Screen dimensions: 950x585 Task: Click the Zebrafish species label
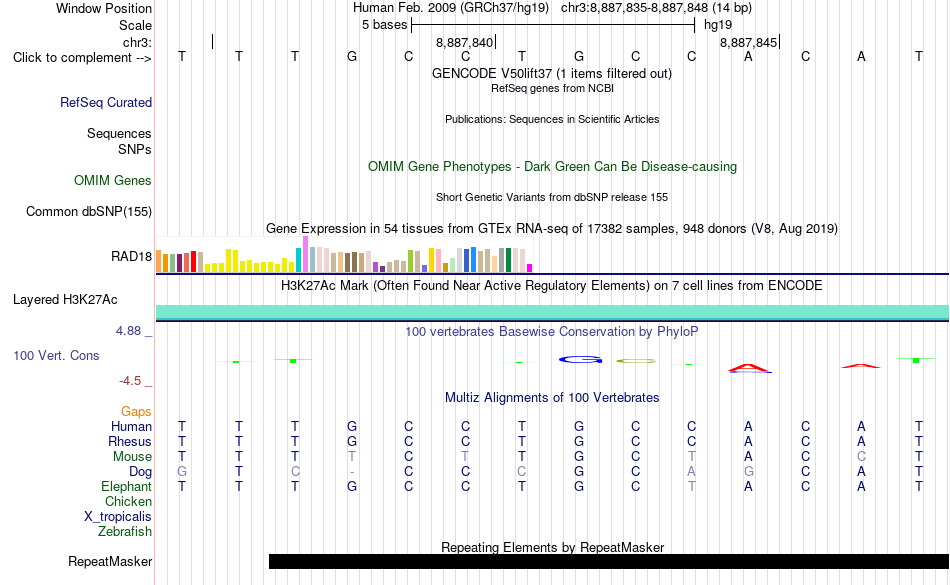[x=125, y=531]
